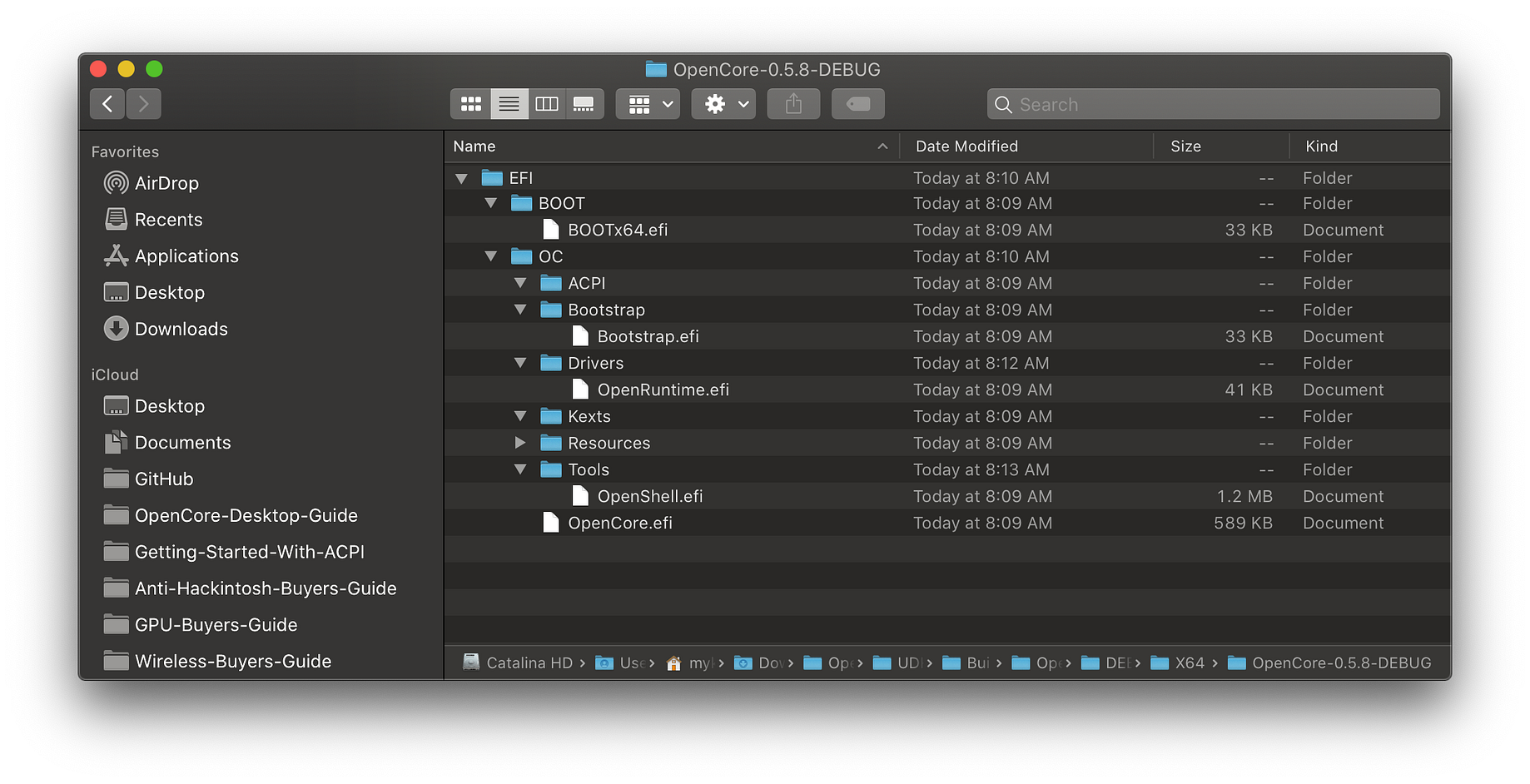This screenshot has width=1530, height=784.
Task: Go forward with the right chevron button
Action: [143, 104]
